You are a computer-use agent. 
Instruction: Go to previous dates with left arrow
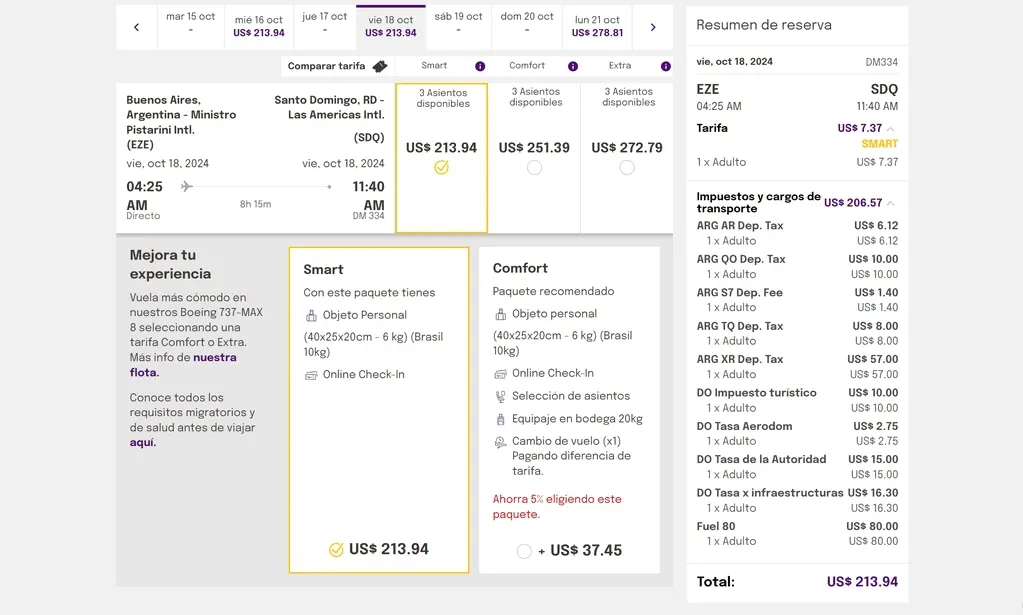point(137,27)
